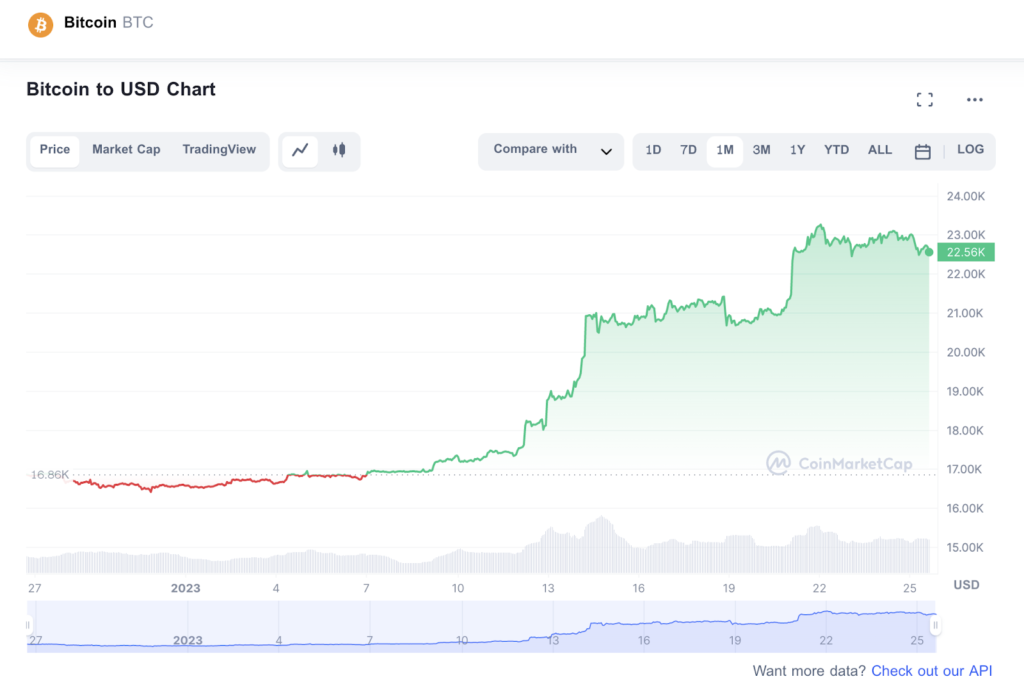Image resolution: width=1024 pixels, height=693 pixels.
Task: Switch to candlestick chart icon
Action: (339, 150)
